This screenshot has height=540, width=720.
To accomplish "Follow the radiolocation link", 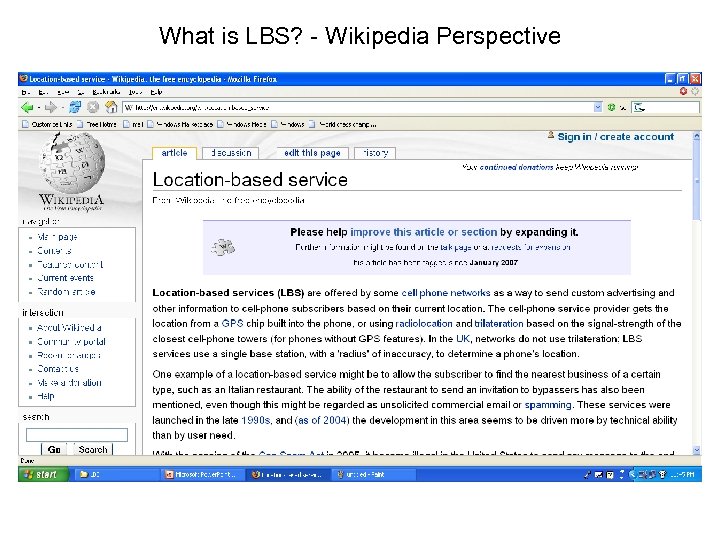I will point(424,324).
